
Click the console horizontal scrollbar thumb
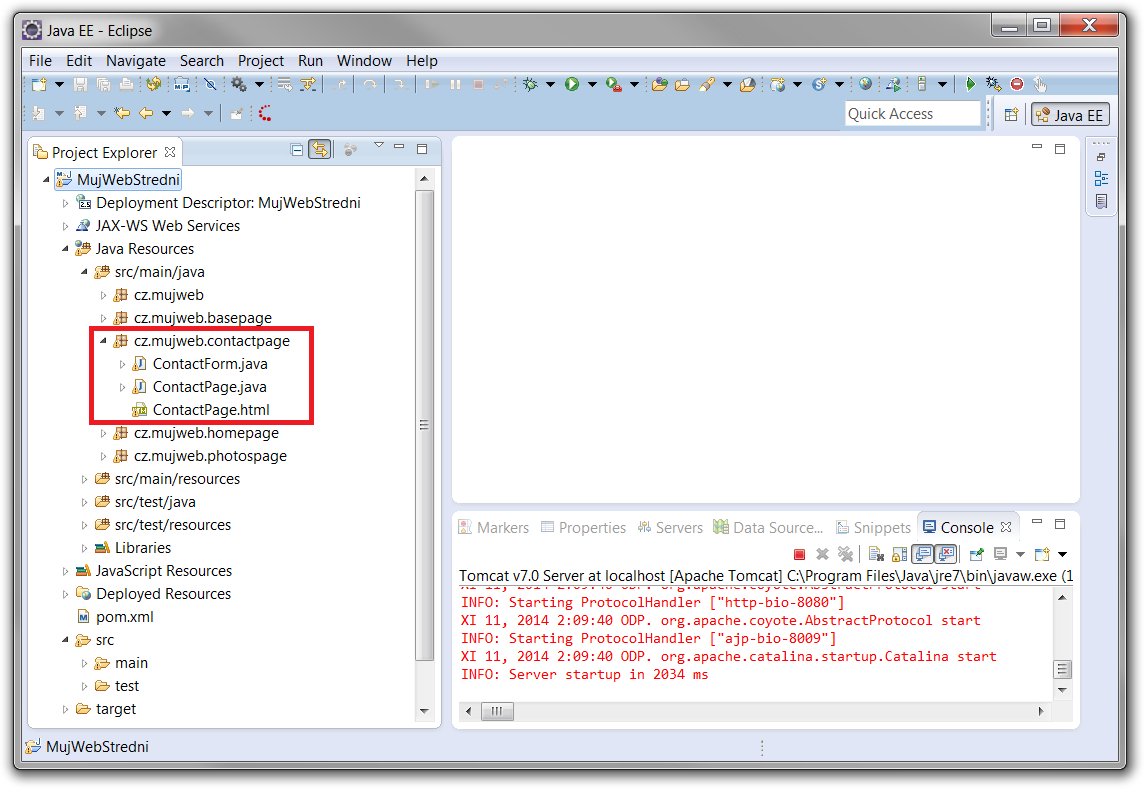pyautogui.click(x=494, y=711)
